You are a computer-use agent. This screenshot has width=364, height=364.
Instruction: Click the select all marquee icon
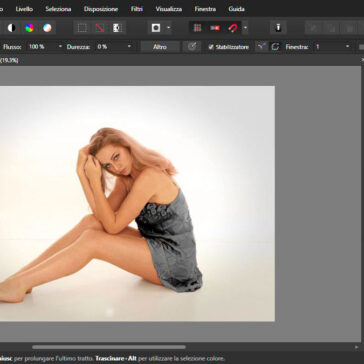82,28
